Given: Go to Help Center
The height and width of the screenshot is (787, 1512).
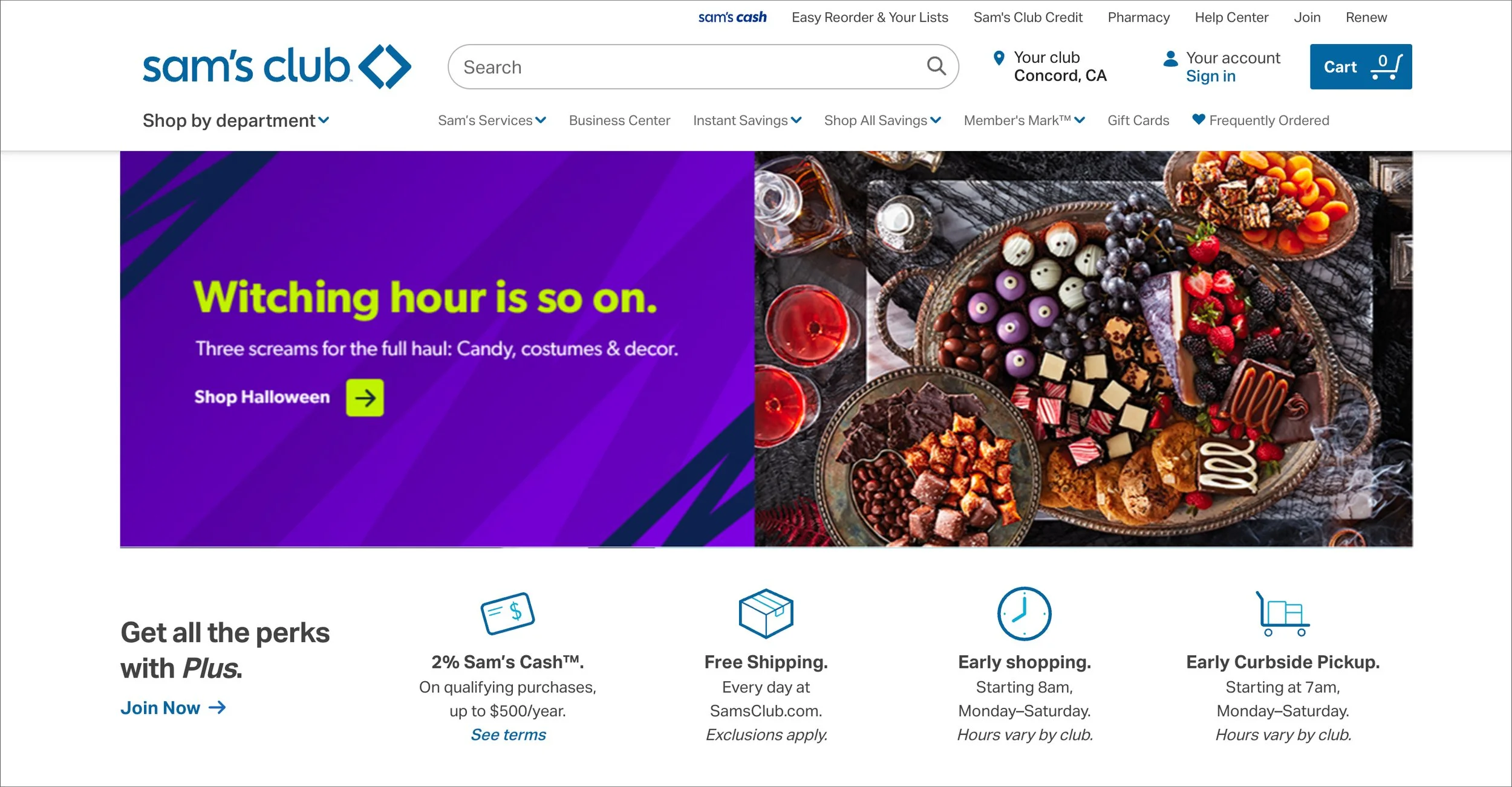Looking at the screenshot, I should [x=1231, y=18].
